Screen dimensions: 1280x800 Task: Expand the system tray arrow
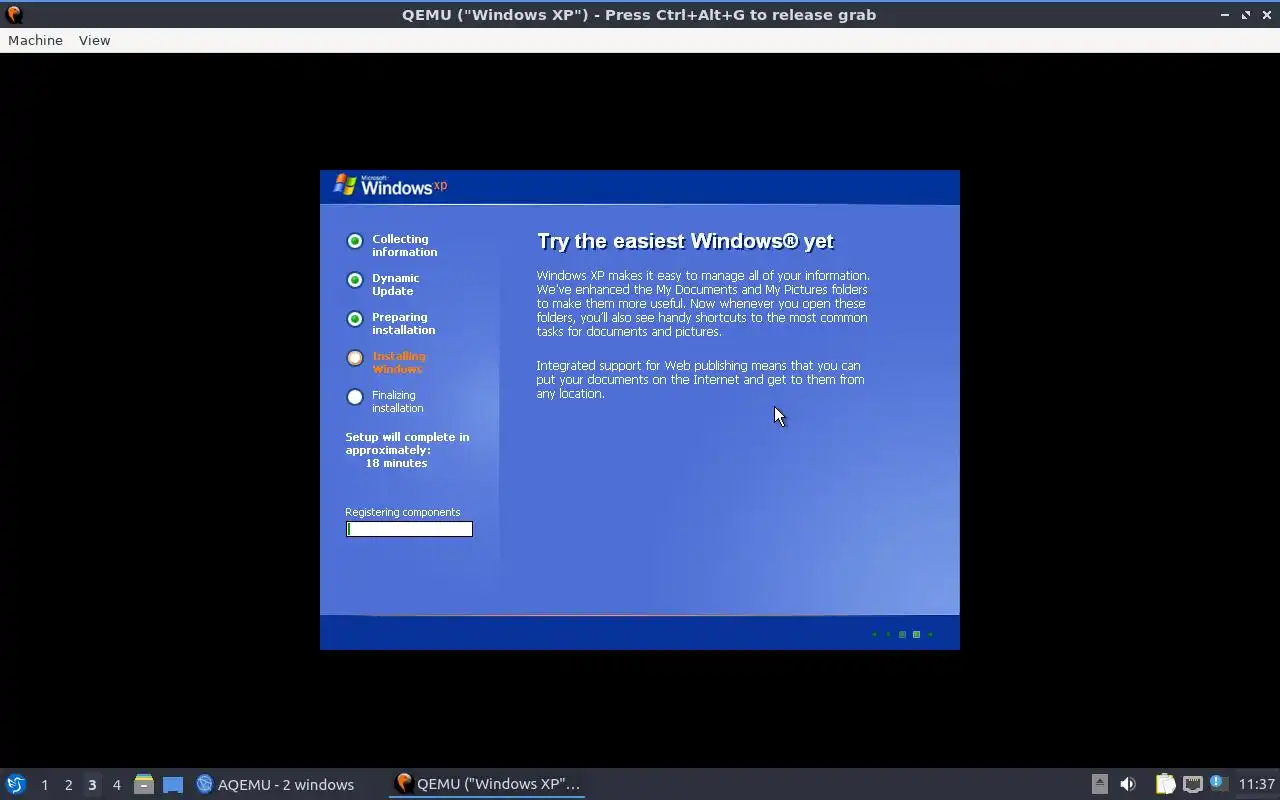click(x=1099, y=784)
